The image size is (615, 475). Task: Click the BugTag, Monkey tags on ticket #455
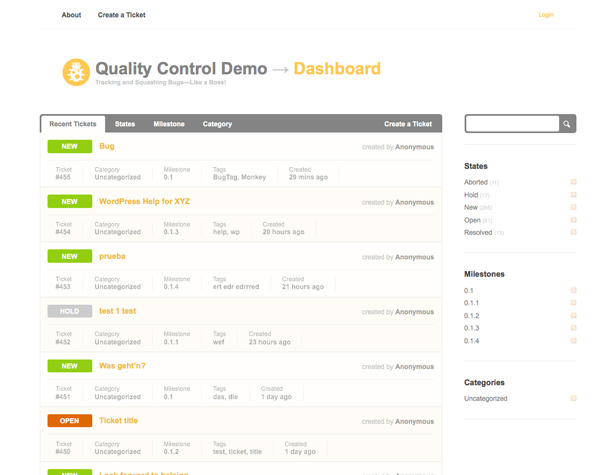tap(239, 177)
